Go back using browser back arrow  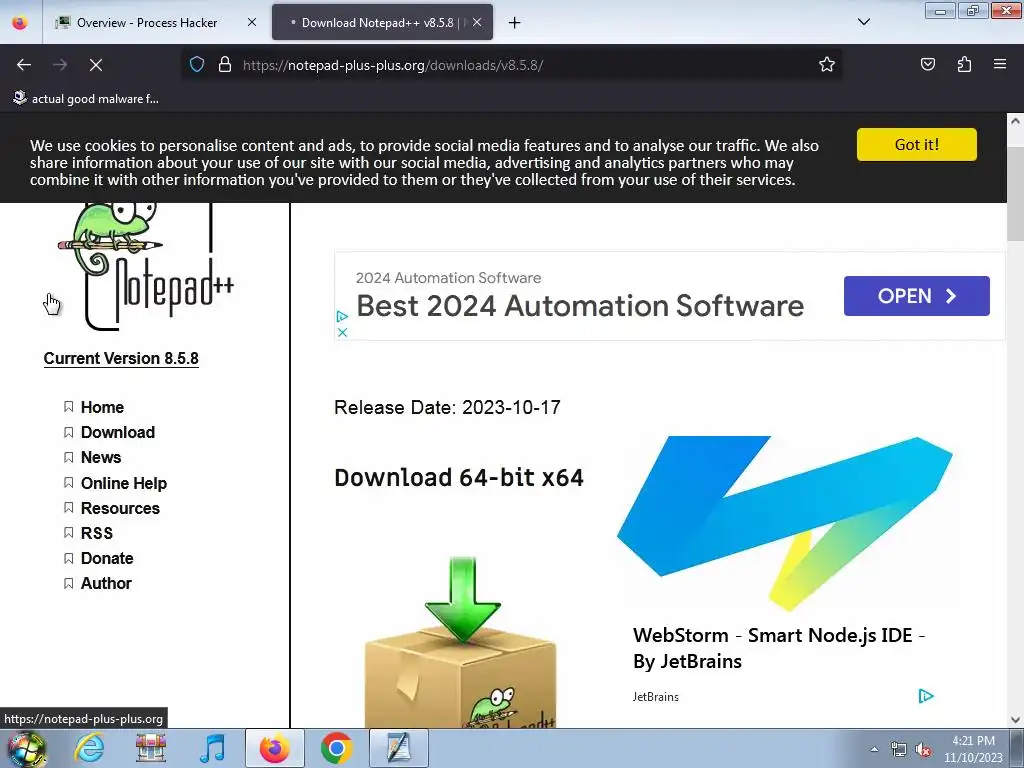click(x=24, y=65)
